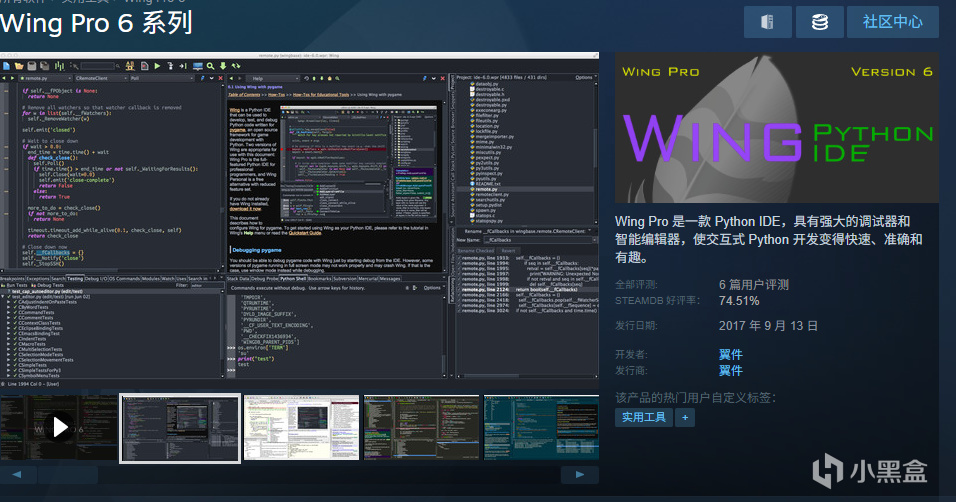The width and height of the screenshot is (956, 502).
Task: Open the 翼件 link in the 开发者 row
Action: pos(730,354)
